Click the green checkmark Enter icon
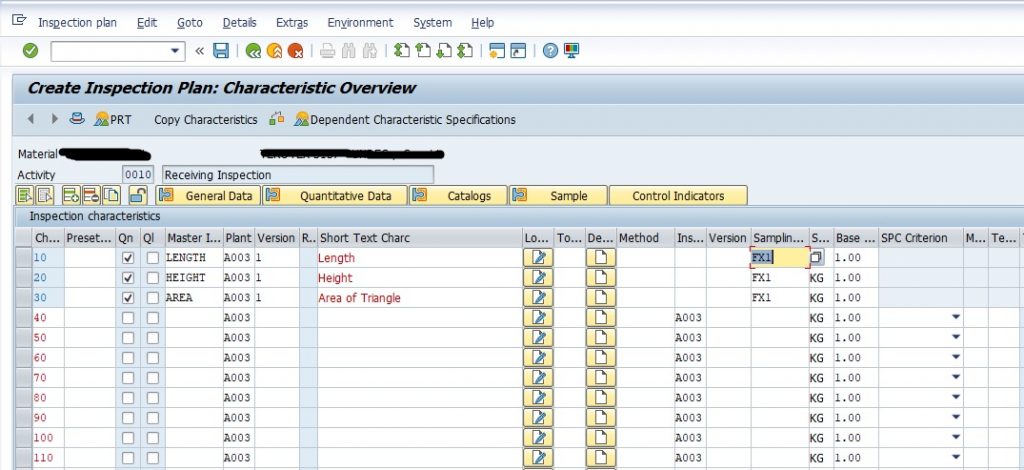The height and width of the screenshot is (470, 1024). pyautogui.click(x=30, y=51)
